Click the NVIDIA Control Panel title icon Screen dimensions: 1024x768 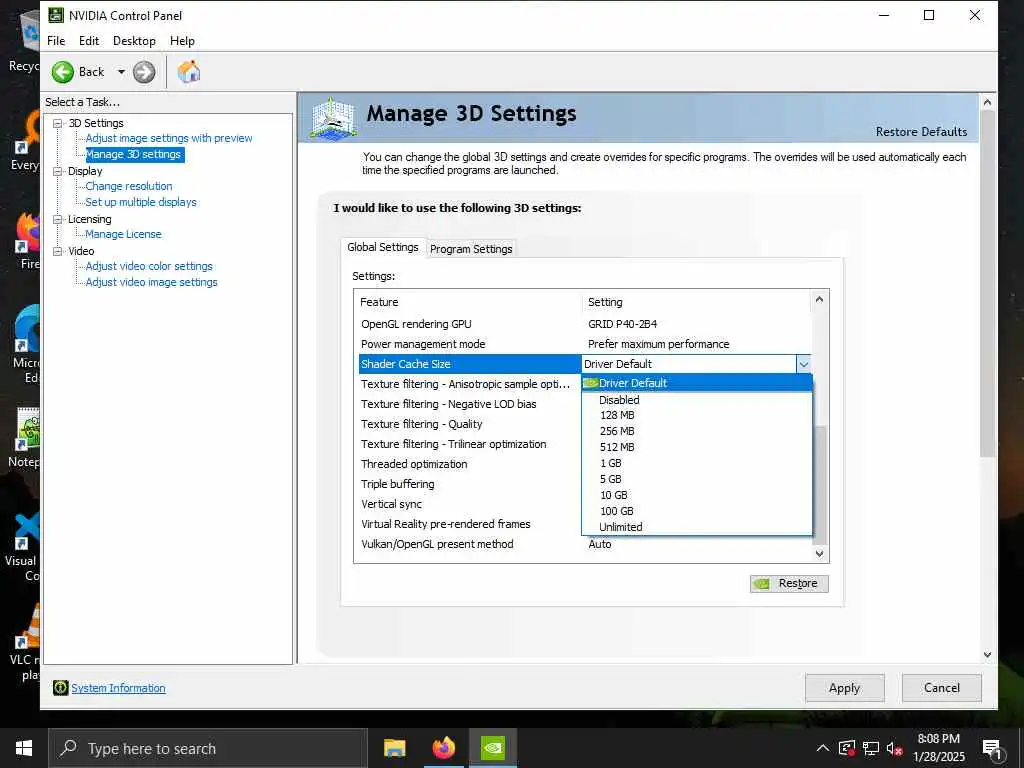56,15
